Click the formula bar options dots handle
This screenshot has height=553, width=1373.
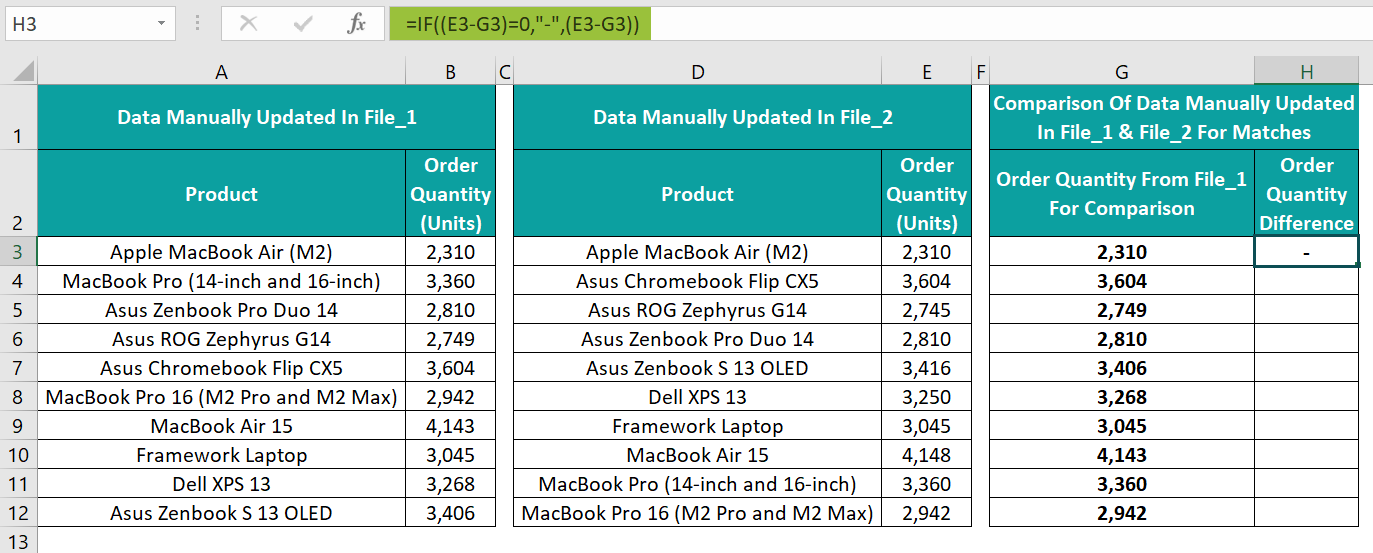tap(198, 23)
